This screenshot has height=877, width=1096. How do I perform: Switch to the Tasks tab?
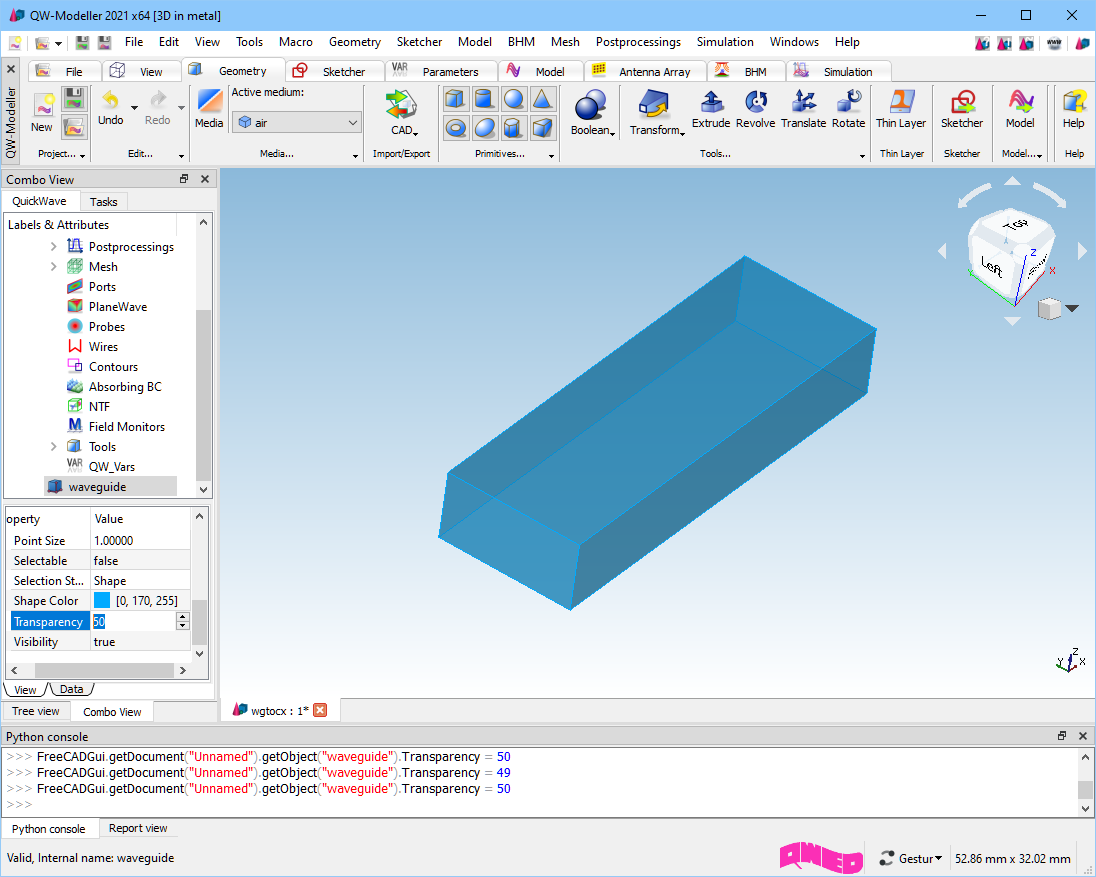103,202
